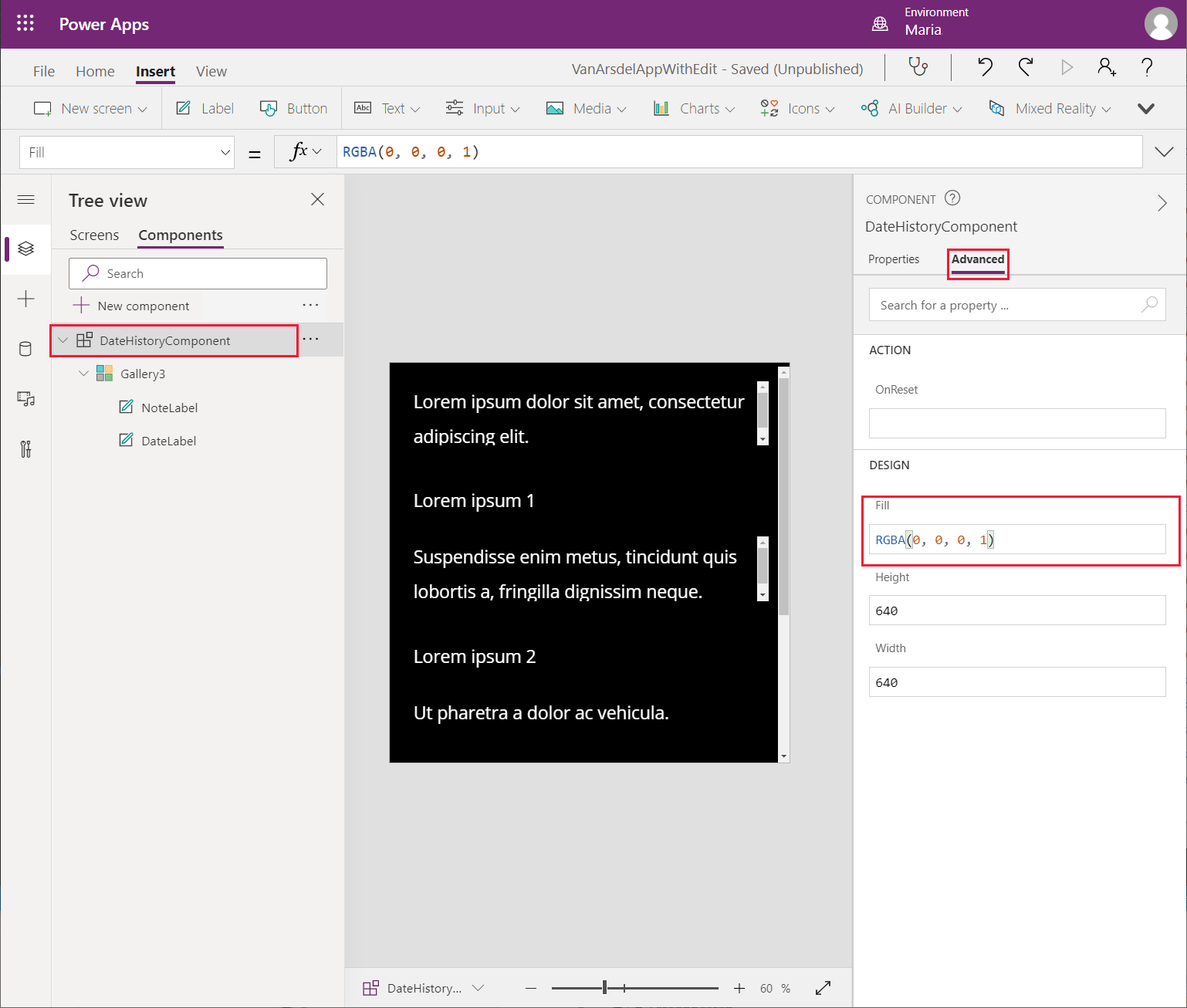Expand ribbon overflow chevron
This screenshot has width=1187, height=1008.
point(1146,108)
